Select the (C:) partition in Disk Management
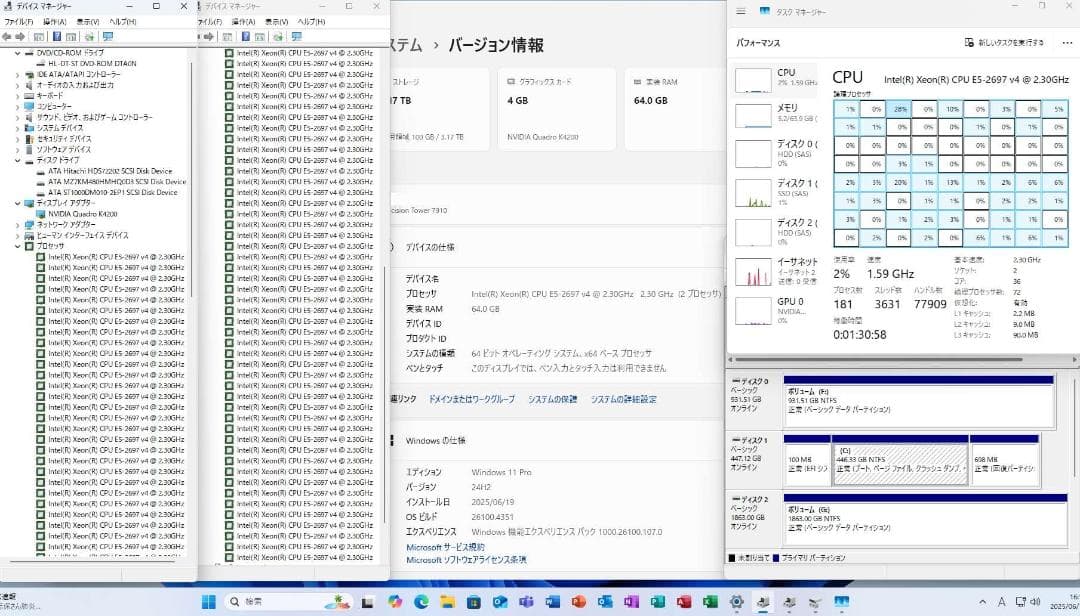 pos(900,460)
